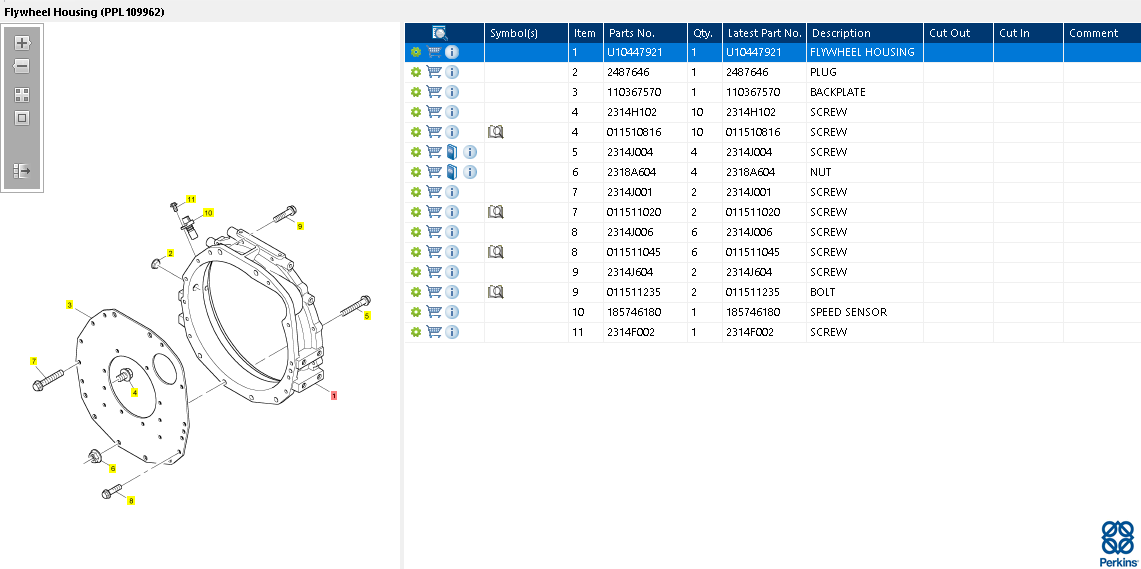The height and width of the screenshot is (569, 1141).
Task: Sort by Latest Part No. column header
Action: point(764,33)
